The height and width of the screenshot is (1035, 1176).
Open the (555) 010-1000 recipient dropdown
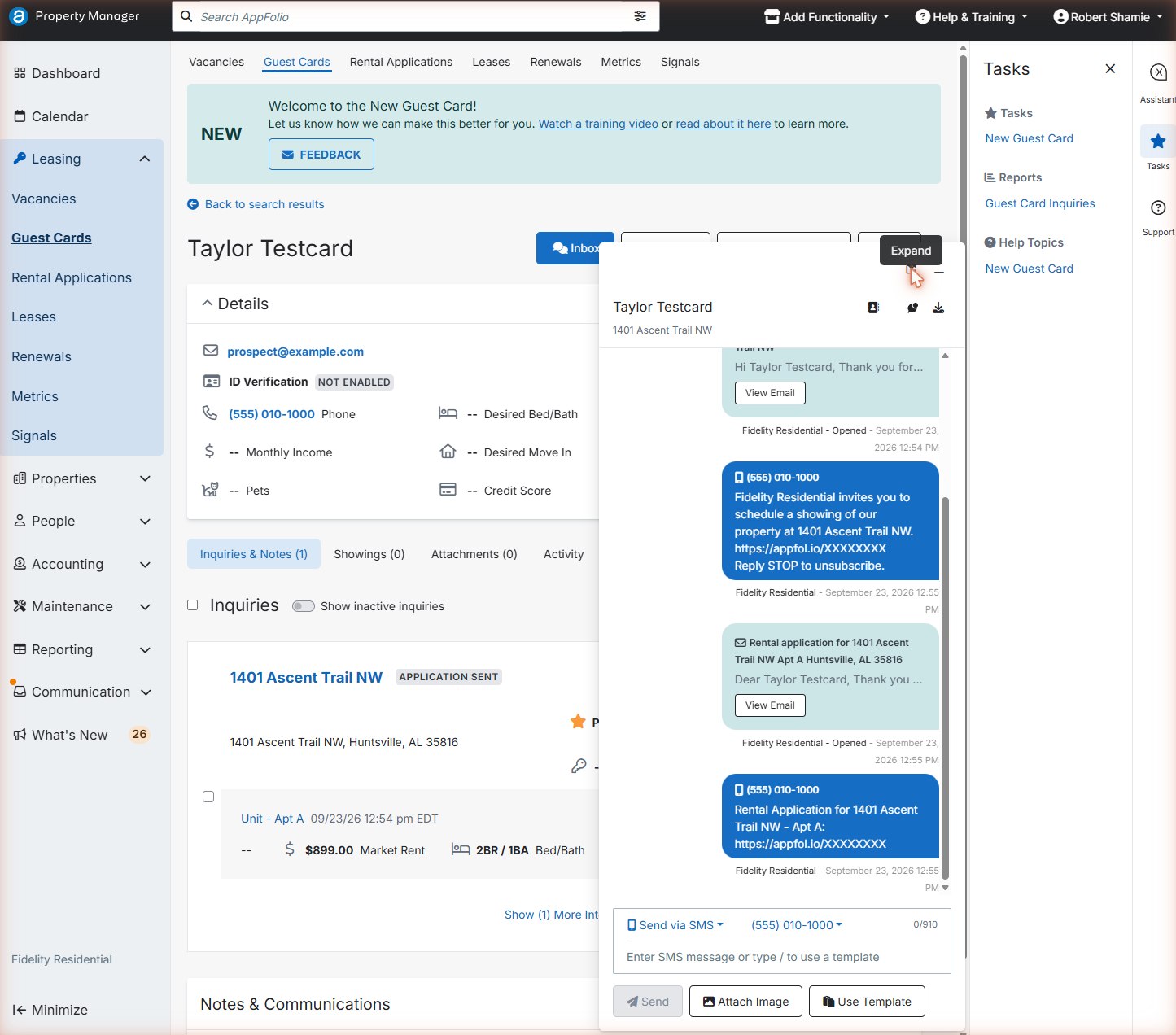tap(797, 925)
